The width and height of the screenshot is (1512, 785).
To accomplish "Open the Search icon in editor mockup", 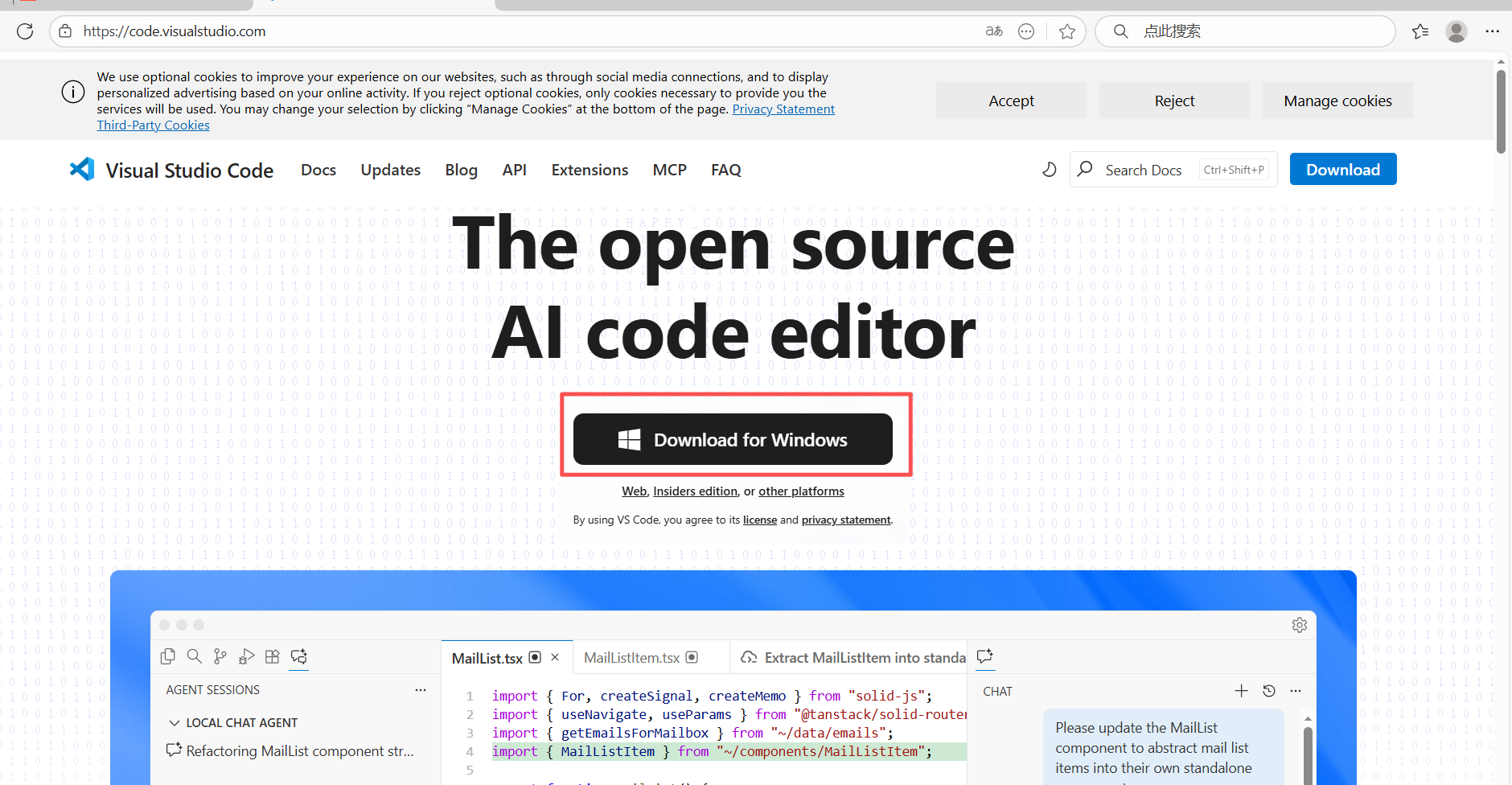I will point(194,656).
